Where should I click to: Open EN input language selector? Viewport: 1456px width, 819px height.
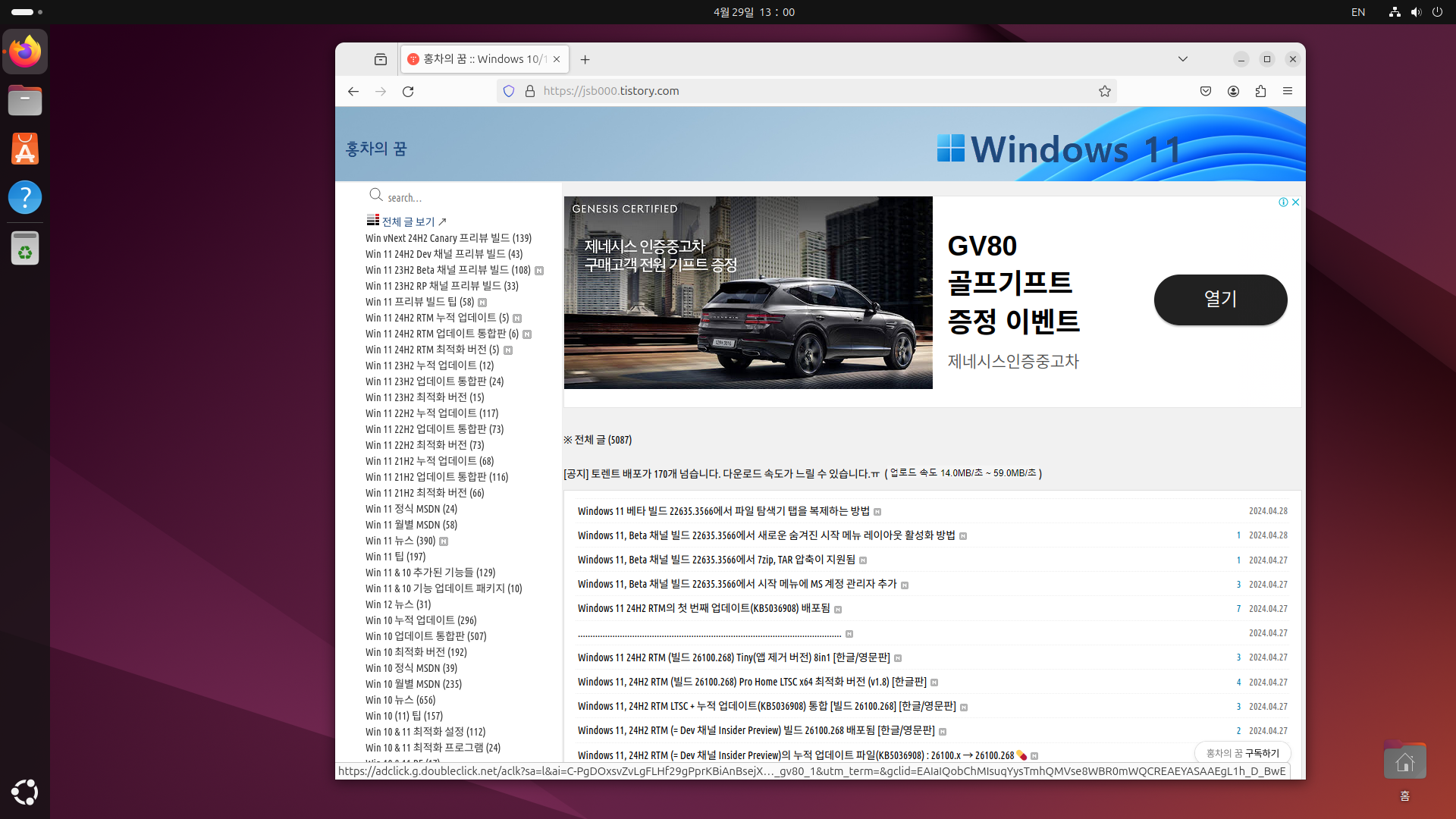tap(1358, 12)
